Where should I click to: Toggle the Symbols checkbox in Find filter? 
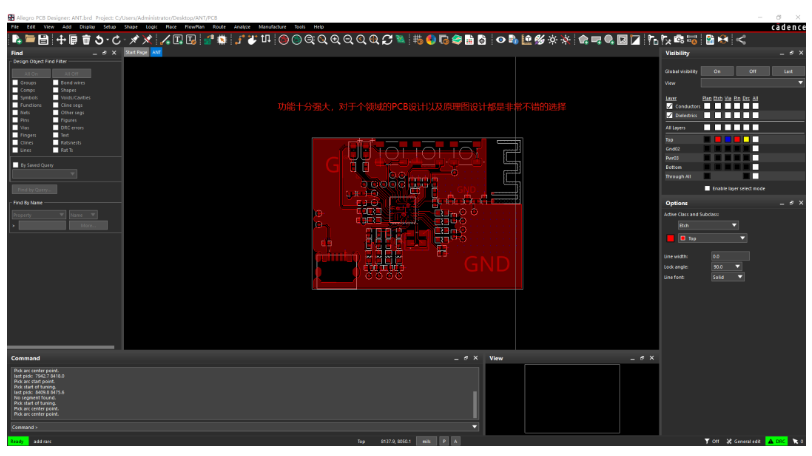pos(15,98)
